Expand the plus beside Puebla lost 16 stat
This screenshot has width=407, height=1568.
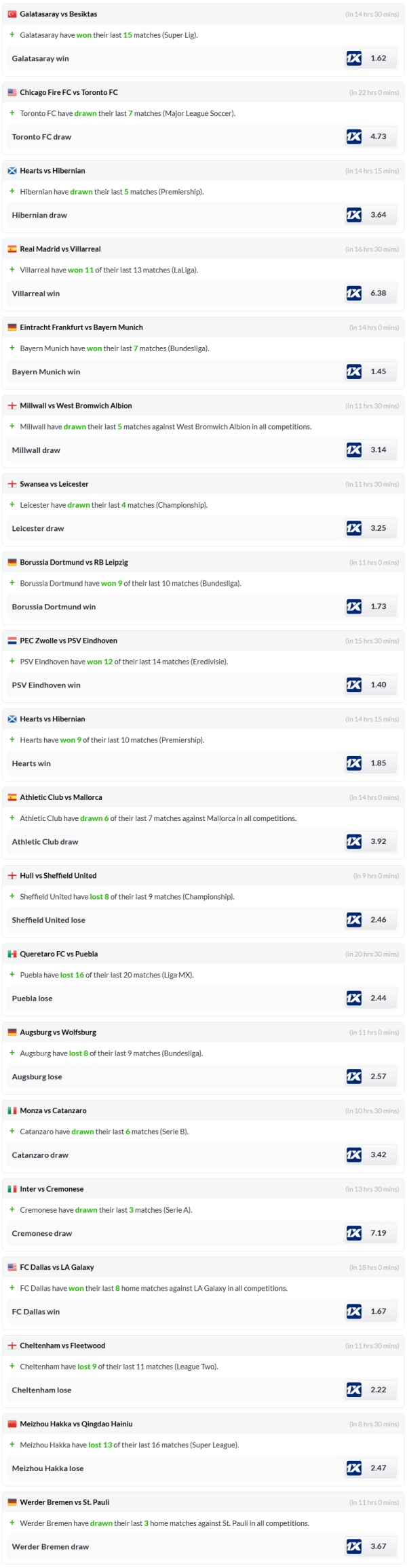12,975
